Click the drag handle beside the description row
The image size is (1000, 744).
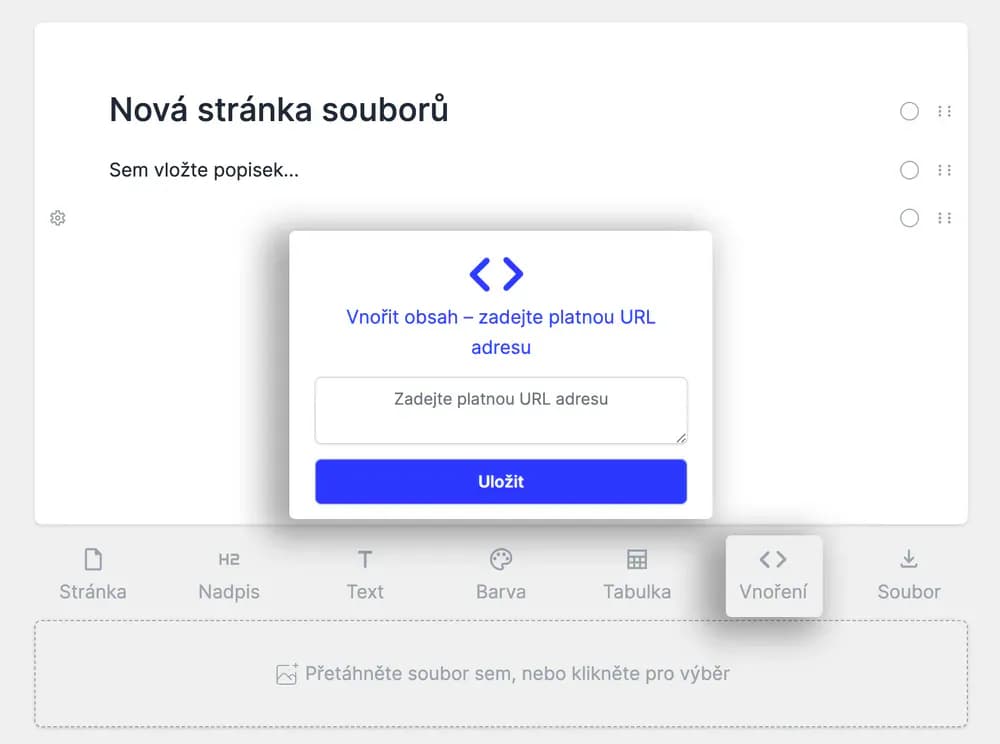point(944,170)
